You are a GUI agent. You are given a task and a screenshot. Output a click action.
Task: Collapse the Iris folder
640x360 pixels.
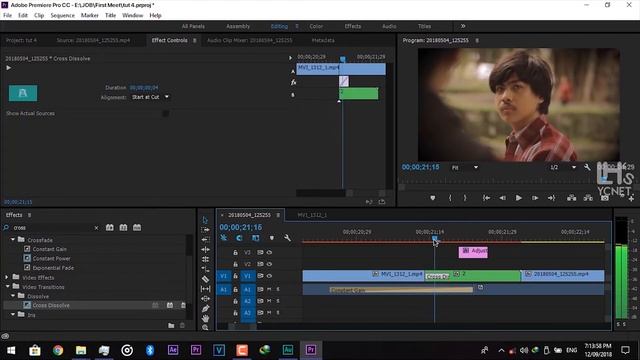pos(13,315)
